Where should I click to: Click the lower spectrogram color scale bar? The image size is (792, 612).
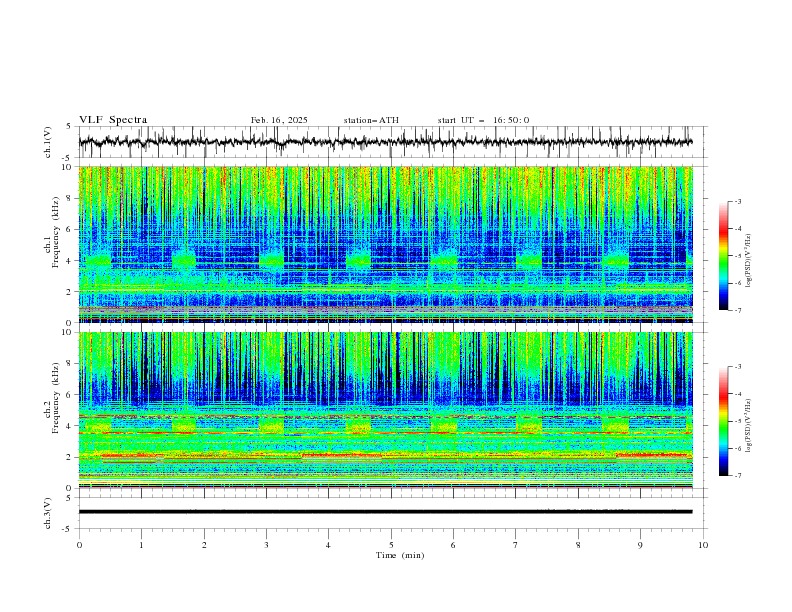coord(723,421)
